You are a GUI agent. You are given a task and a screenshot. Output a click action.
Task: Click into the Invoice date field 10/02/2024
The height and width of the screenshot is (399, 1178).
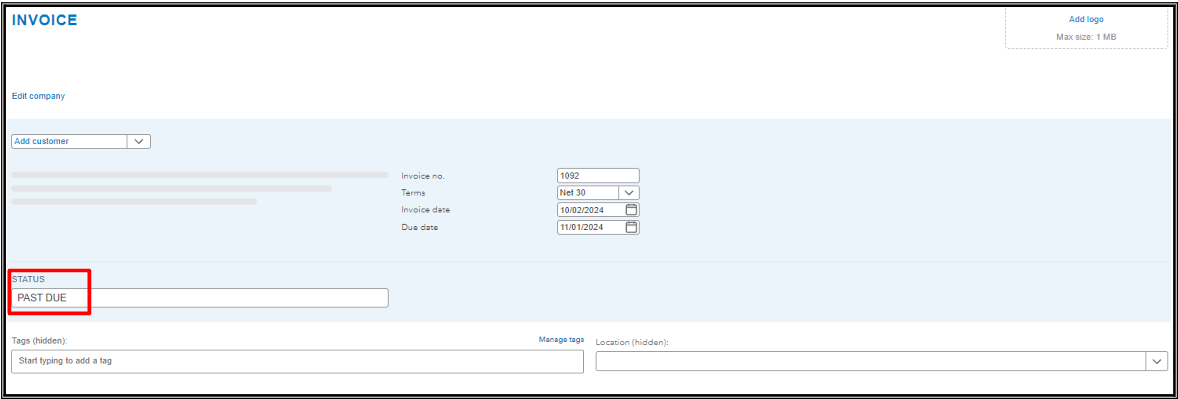(x=591, y=210)
